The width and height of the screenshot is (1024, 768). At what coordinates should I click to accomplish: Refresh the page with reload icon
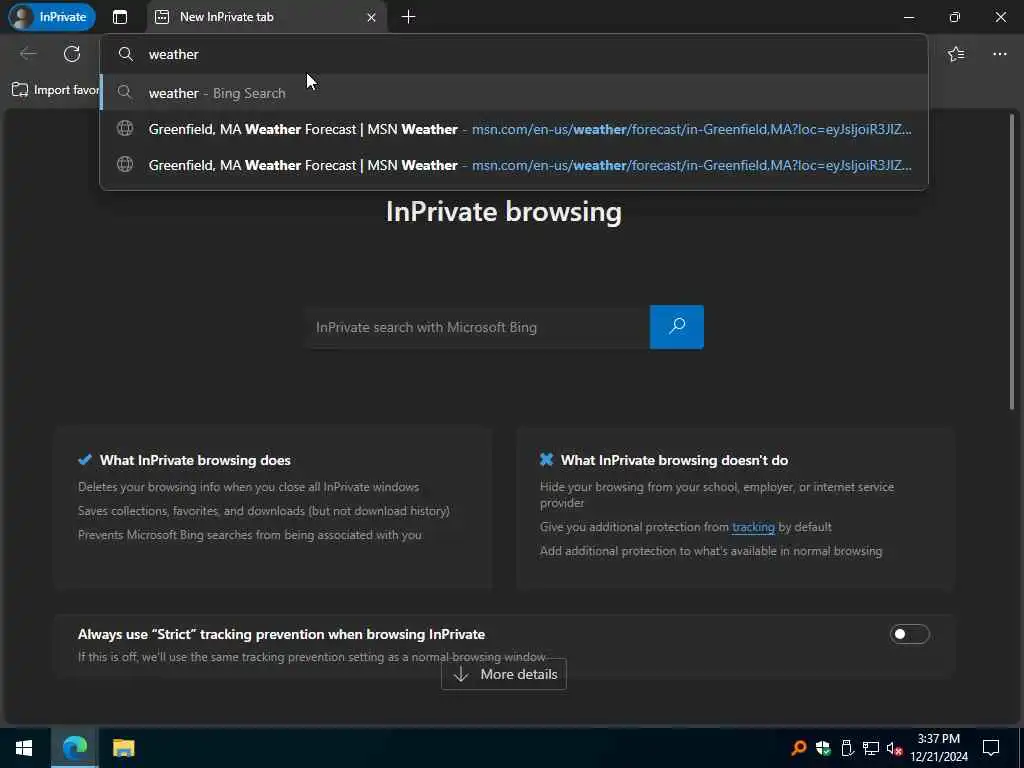[72, 54]
